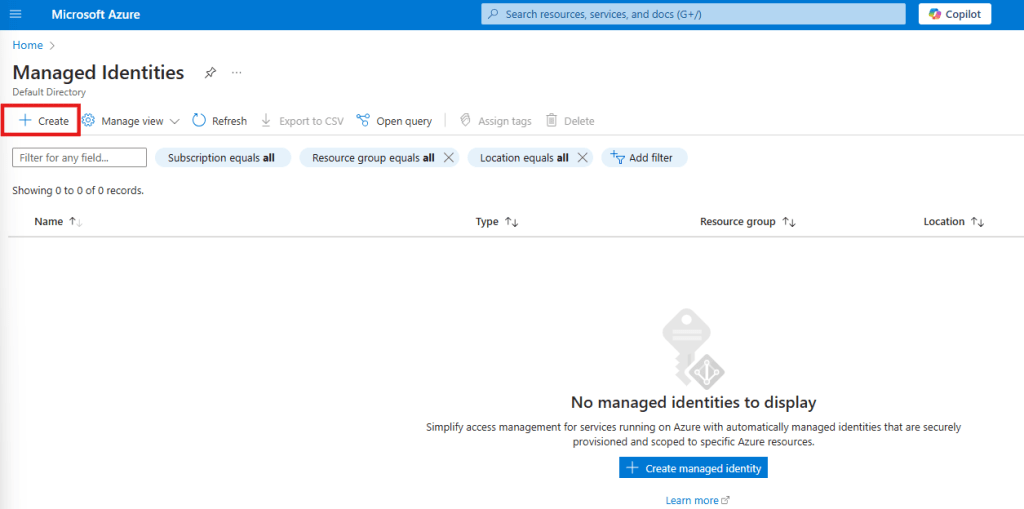Pin Managed Identities to dashboard
The width and height of the screenshot is (1024, 509).
210,73
